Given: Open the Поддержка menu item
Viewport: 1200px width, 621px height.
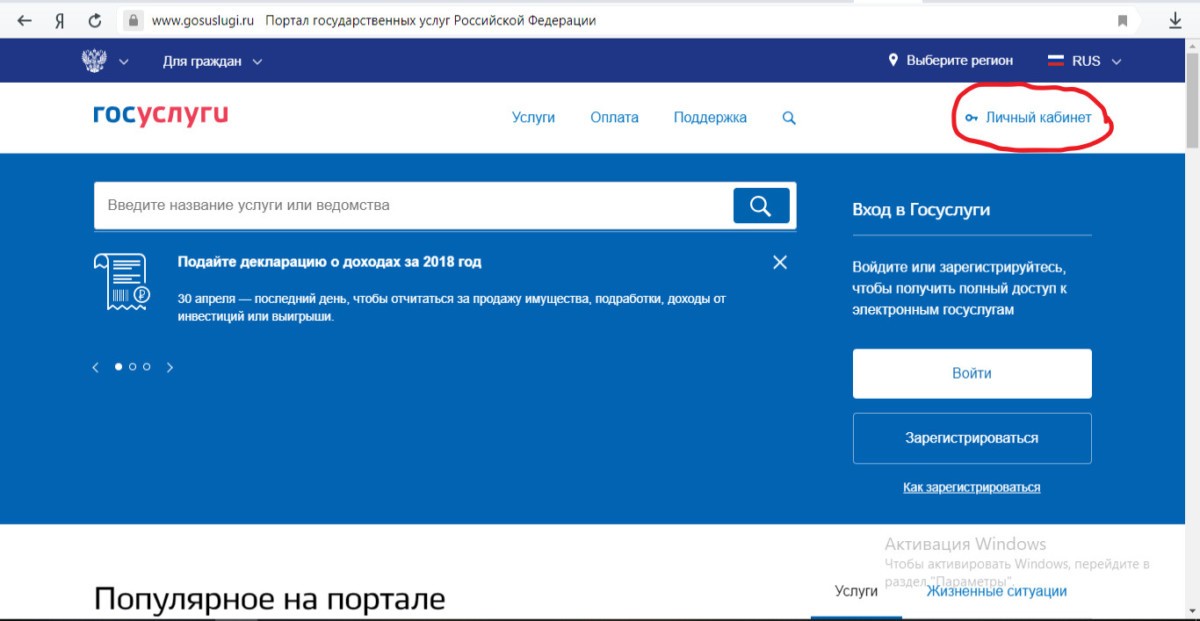Looking at the screenshot, I should pos(710,118).
